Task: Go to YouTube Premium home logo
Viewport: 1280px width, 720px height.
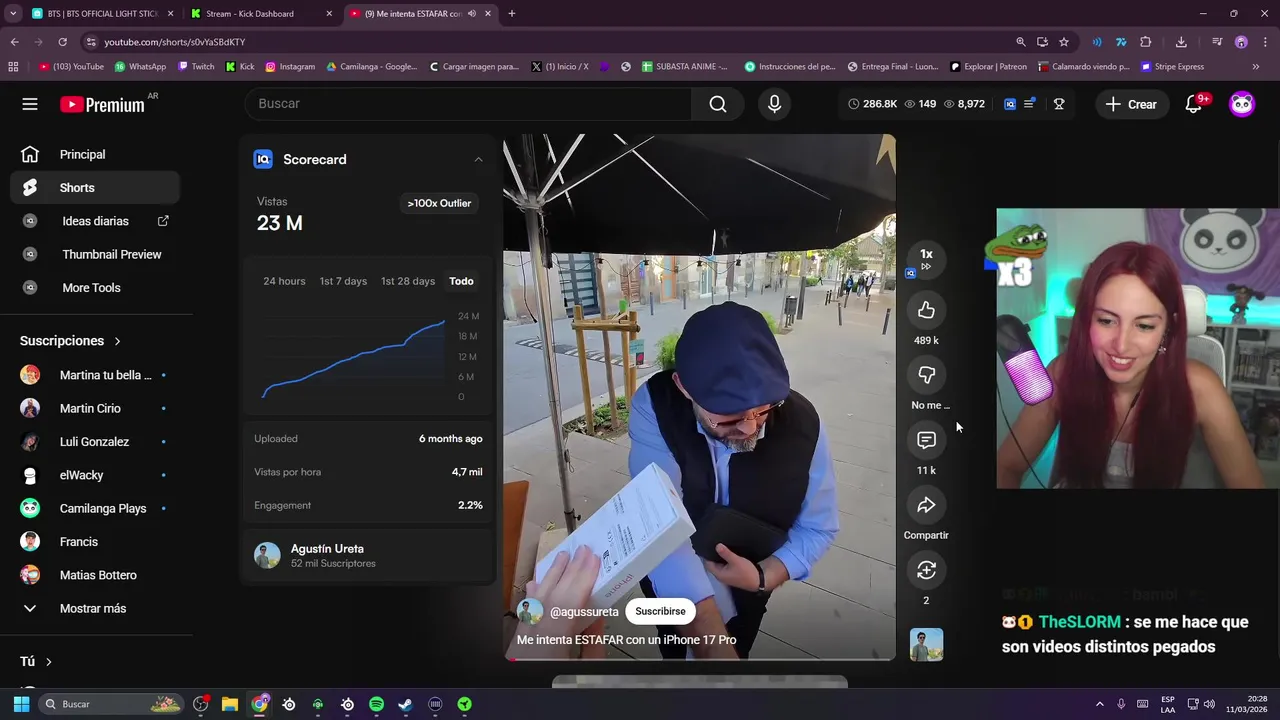Action: 102,104
